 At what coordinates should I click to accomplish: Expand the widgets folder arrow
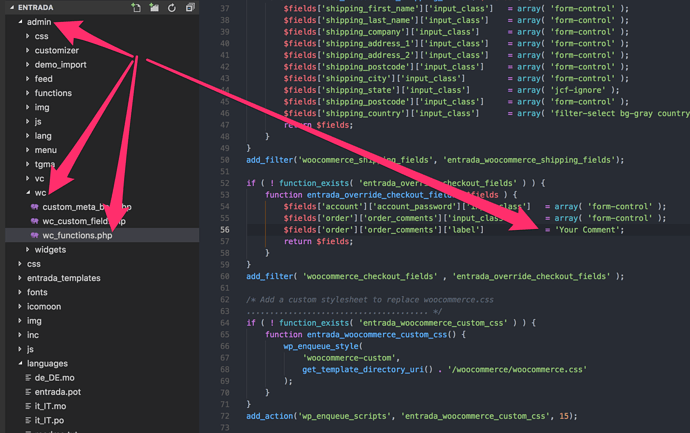pyautogui.click(x=28, y=250)
